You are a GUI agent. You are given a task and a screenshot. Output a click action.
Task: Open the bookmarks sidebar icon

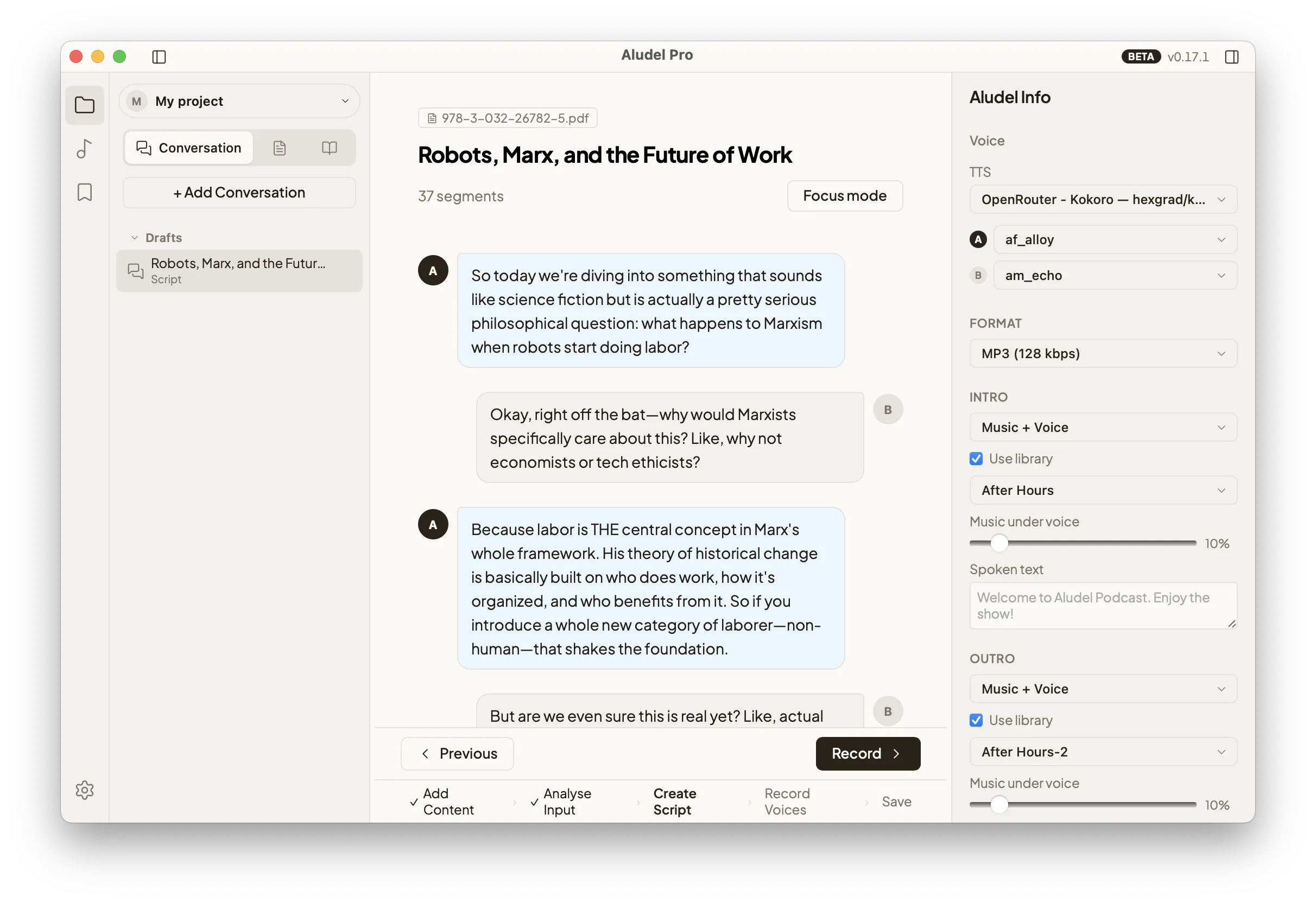(84, 192)
